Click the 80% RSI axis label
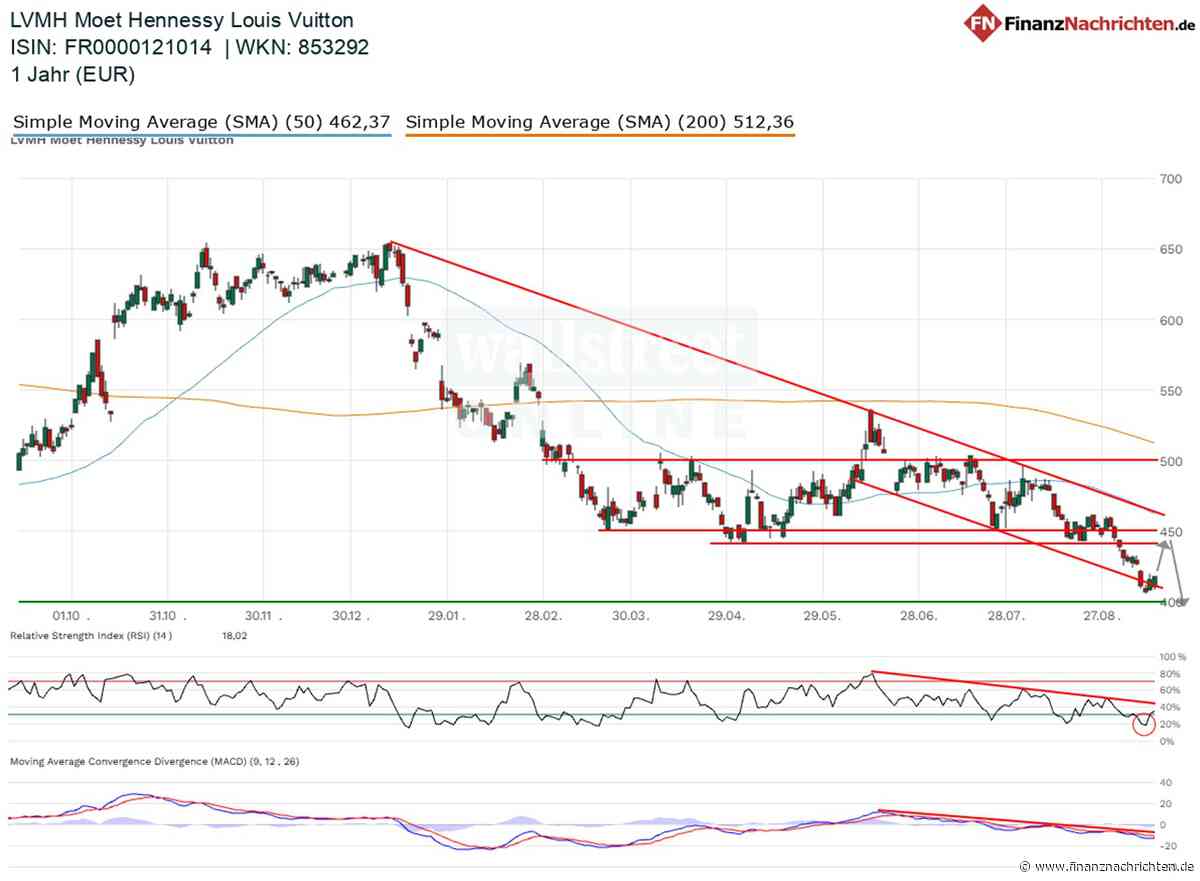The image size is (1200, 881). coord(1170,674)
